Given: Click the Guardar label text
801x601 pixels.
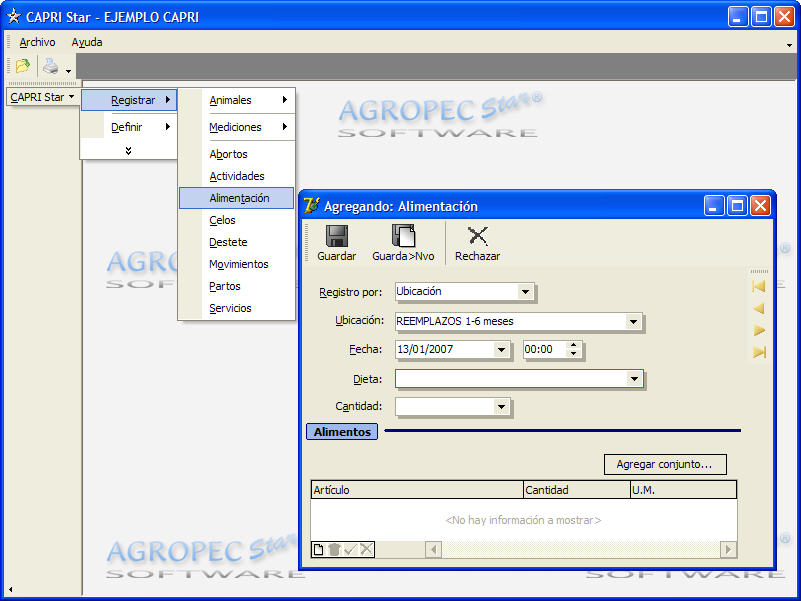Looking at the screenshot, I should 337,256.
